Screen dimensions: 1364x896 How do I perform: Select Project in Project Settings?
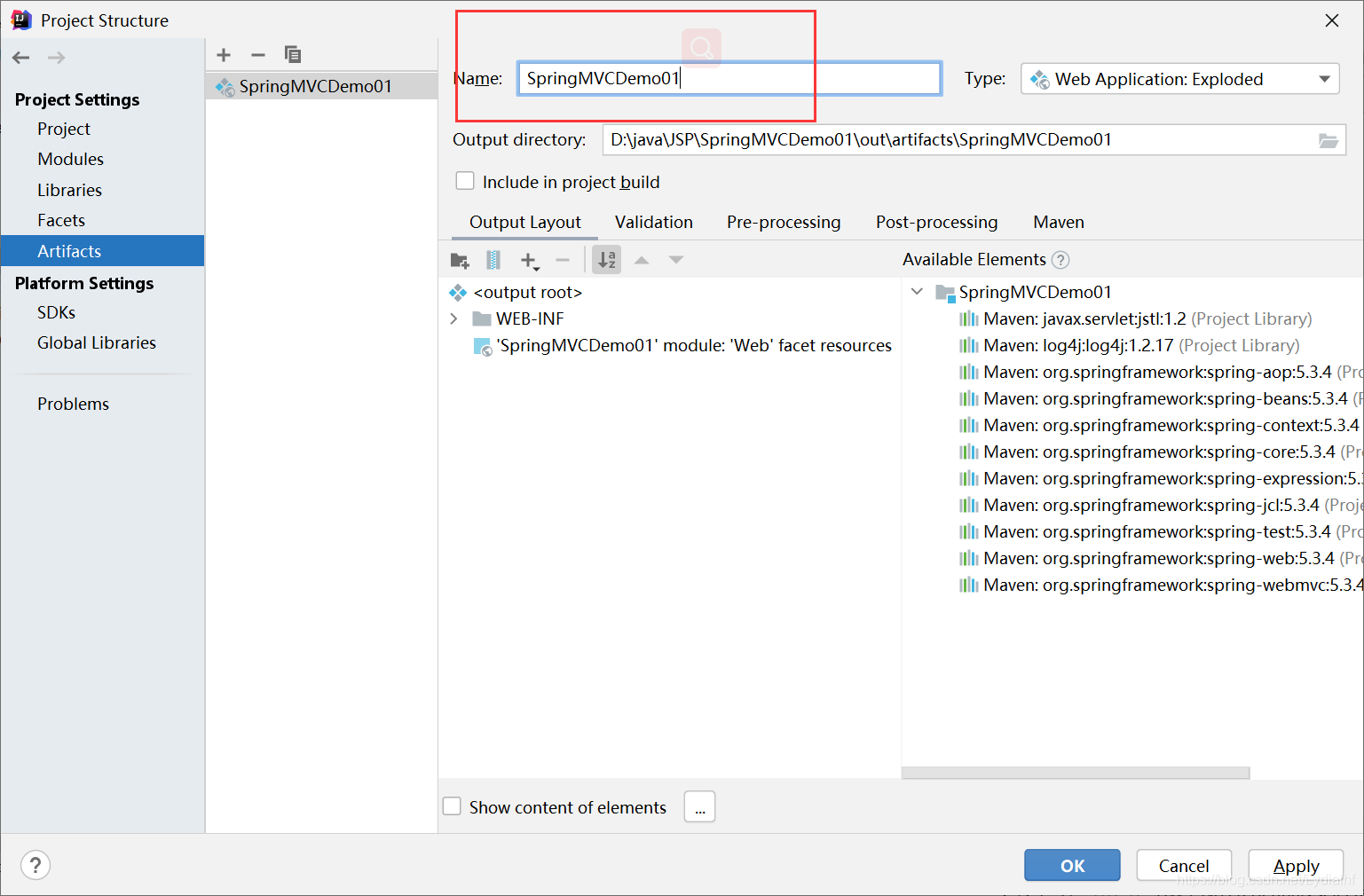tap(64, 129)
